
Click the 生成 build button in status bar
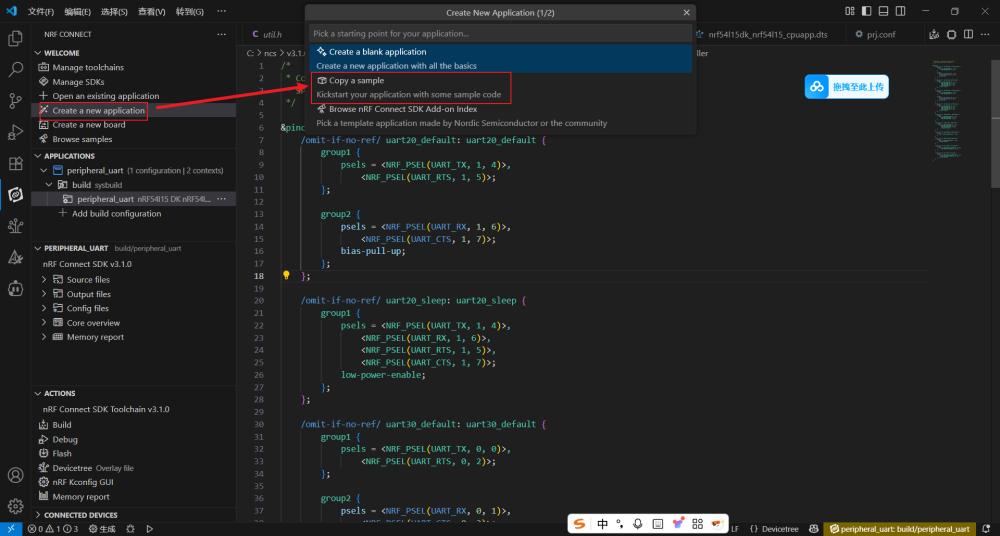(102, 529)
